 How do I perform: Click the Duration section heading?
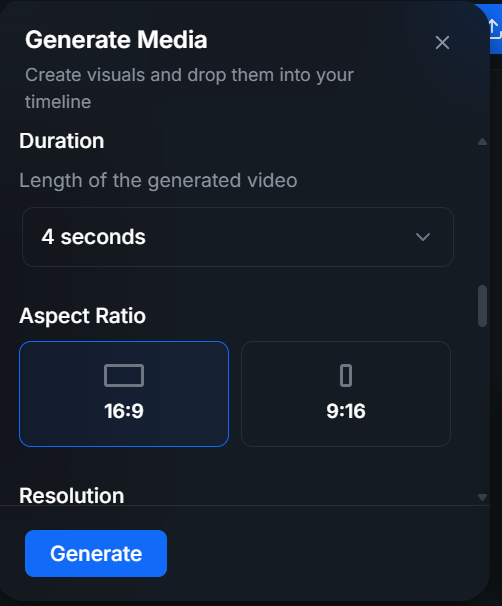[62, 141]
